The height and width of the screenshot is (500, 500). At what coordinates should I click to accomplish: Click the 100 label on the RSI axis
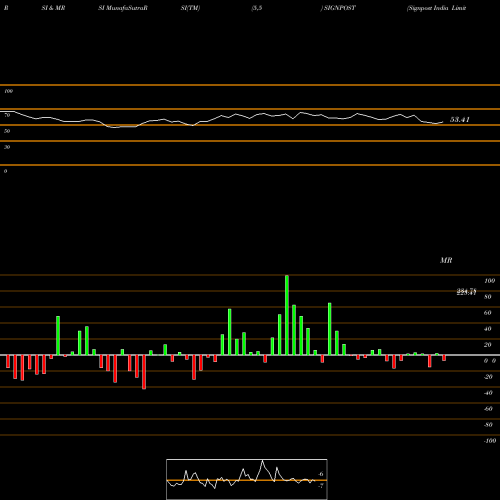pos(8,91)
